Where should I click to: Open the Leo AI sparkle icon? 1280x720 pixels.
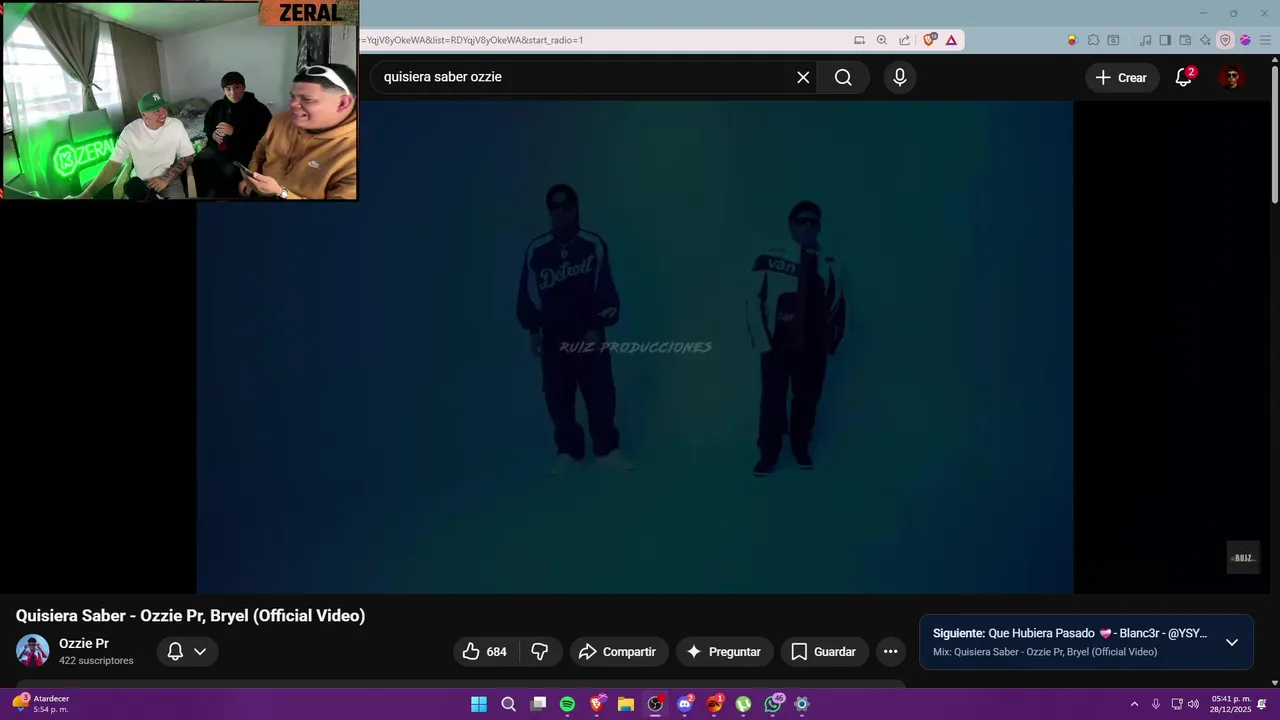(1205, 40)
